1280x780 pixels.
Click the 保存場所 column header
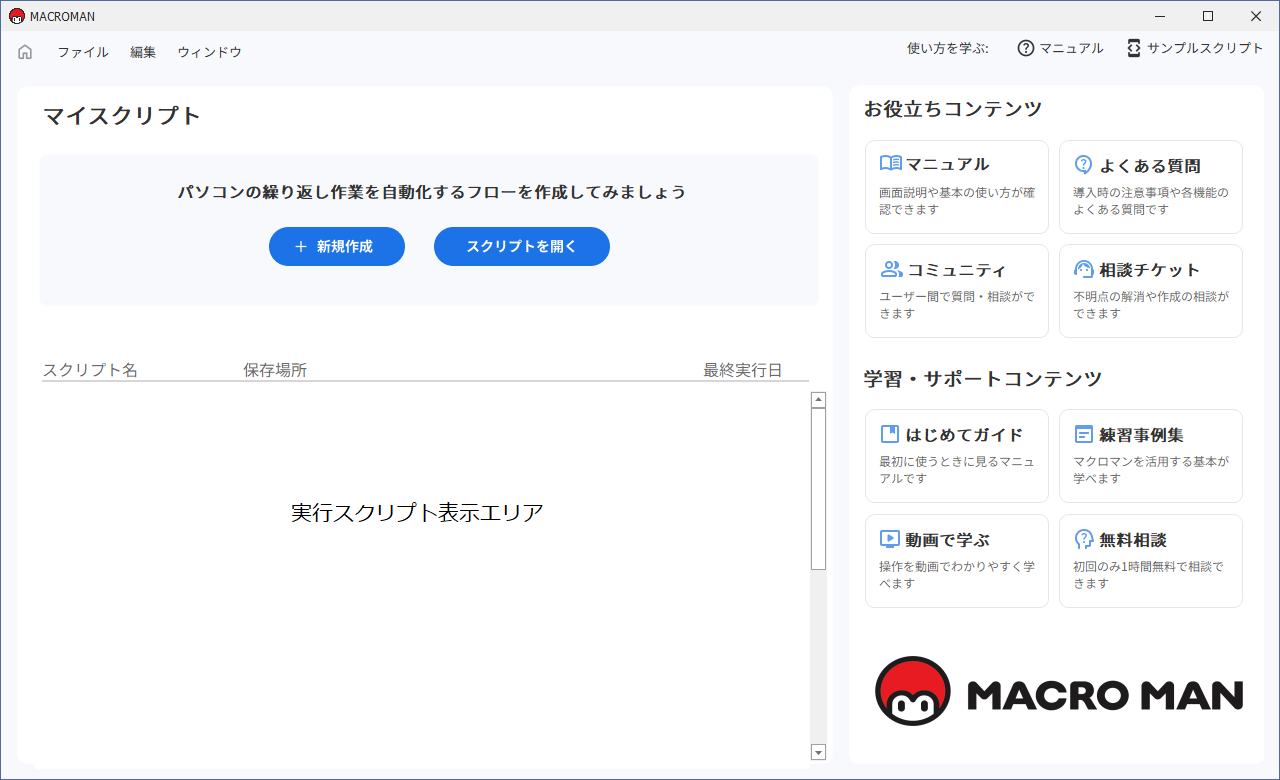pos(275,370)
